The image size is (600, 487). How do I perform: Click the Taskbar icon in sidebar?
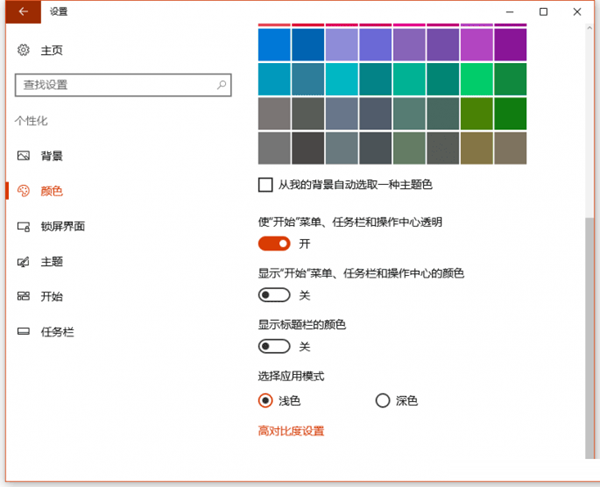click(23, 331)
